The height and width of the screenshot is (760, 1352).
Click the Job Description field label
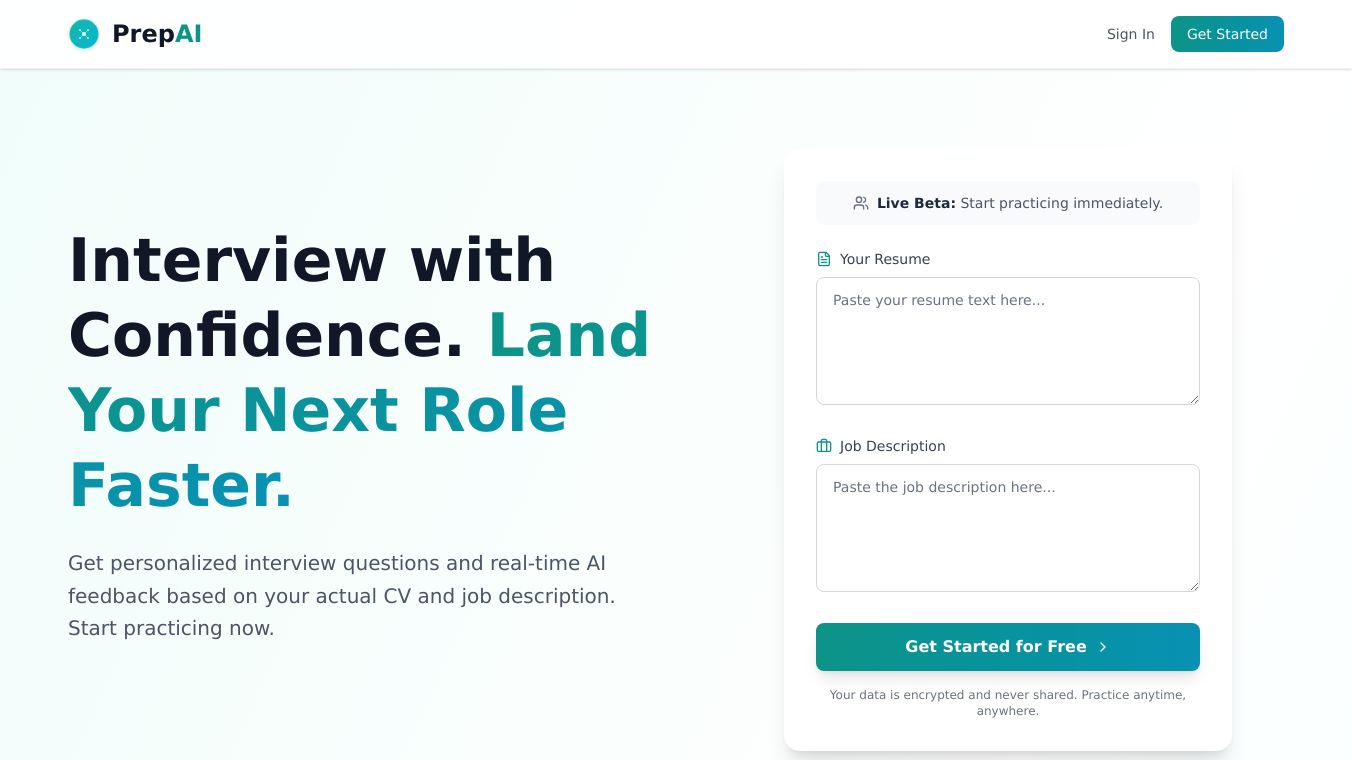click(892, 446)
